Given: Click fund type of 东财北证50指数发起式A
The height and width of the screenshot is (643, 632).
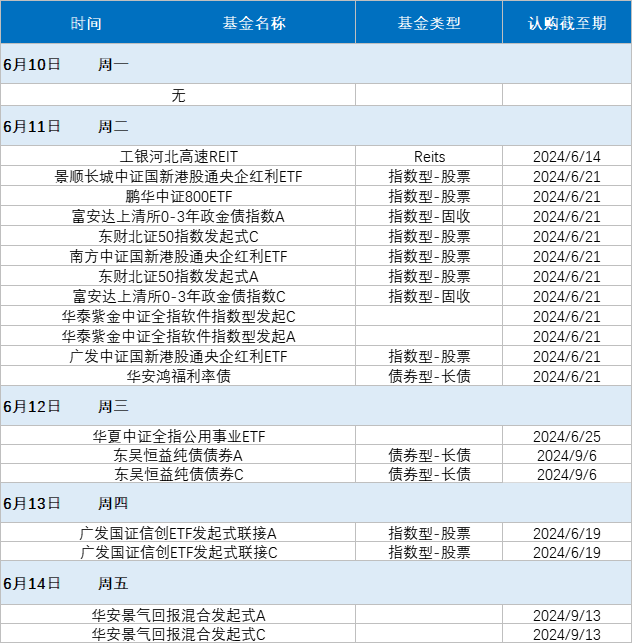Looking at the screenshot, I should 429,276.
